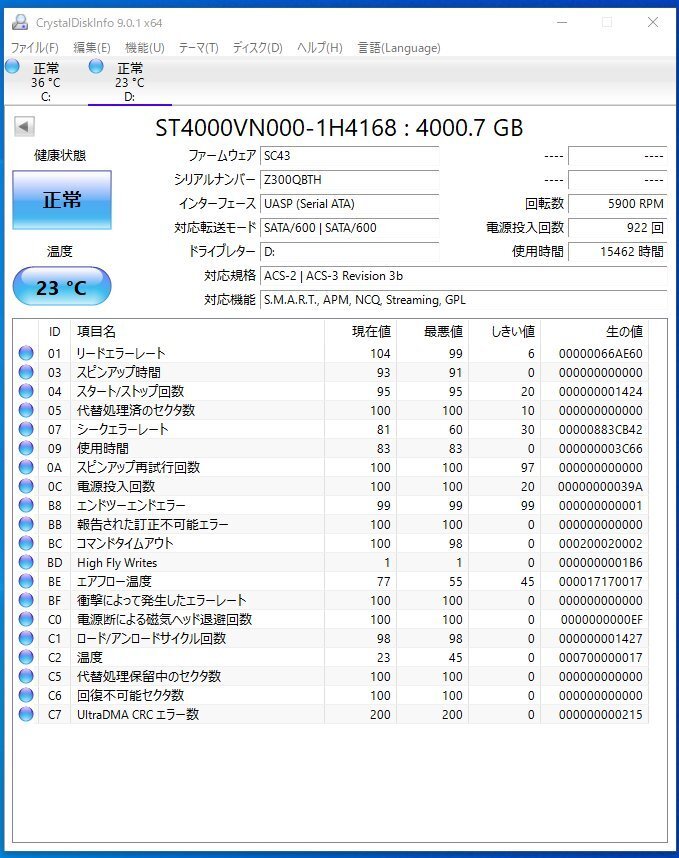Click the 項目名 column header
This screenshot has height=858, width=679.
pyautogui.click(x=198, y=332)
